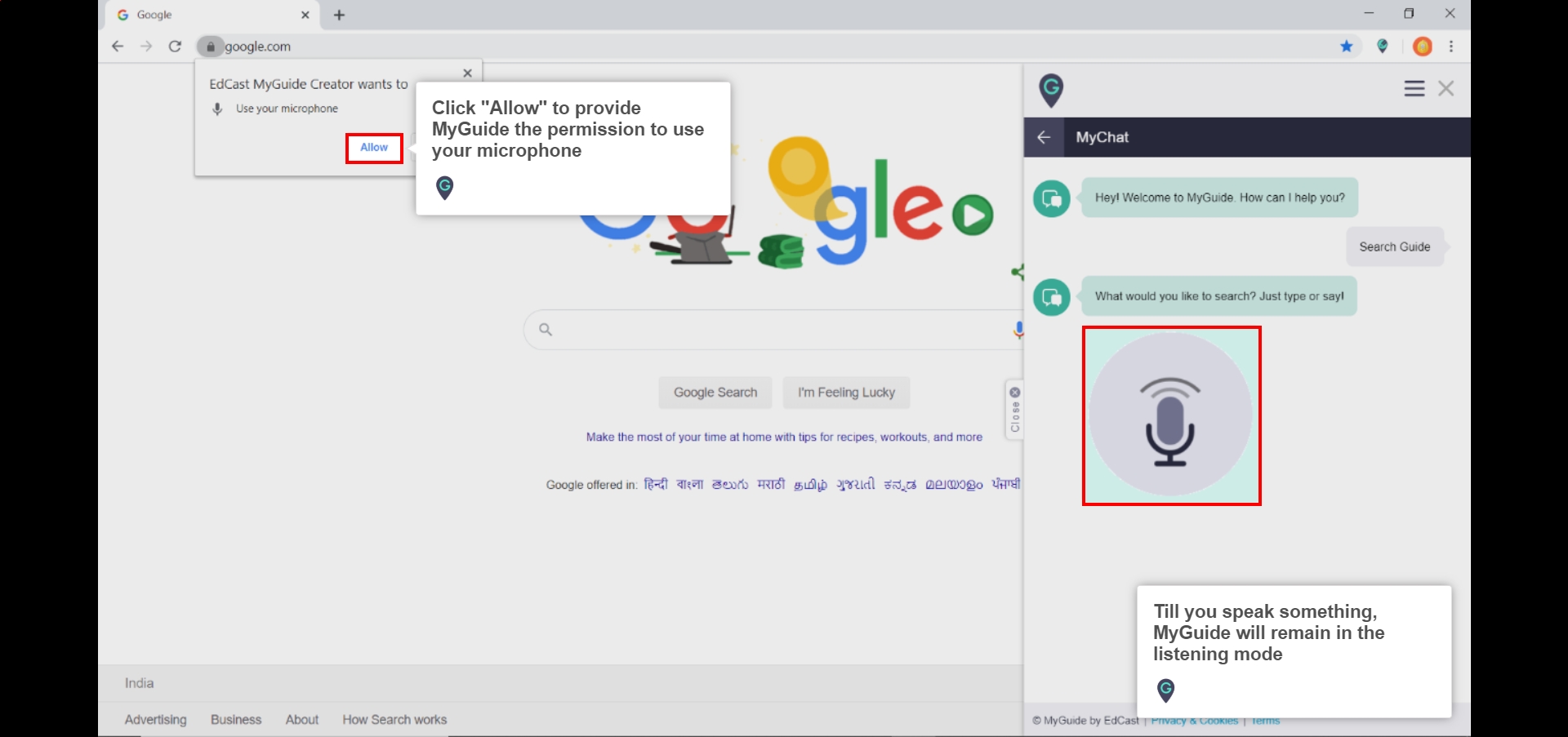
Task: Click the MyGuide logo in panel header
Action: 1051,90
